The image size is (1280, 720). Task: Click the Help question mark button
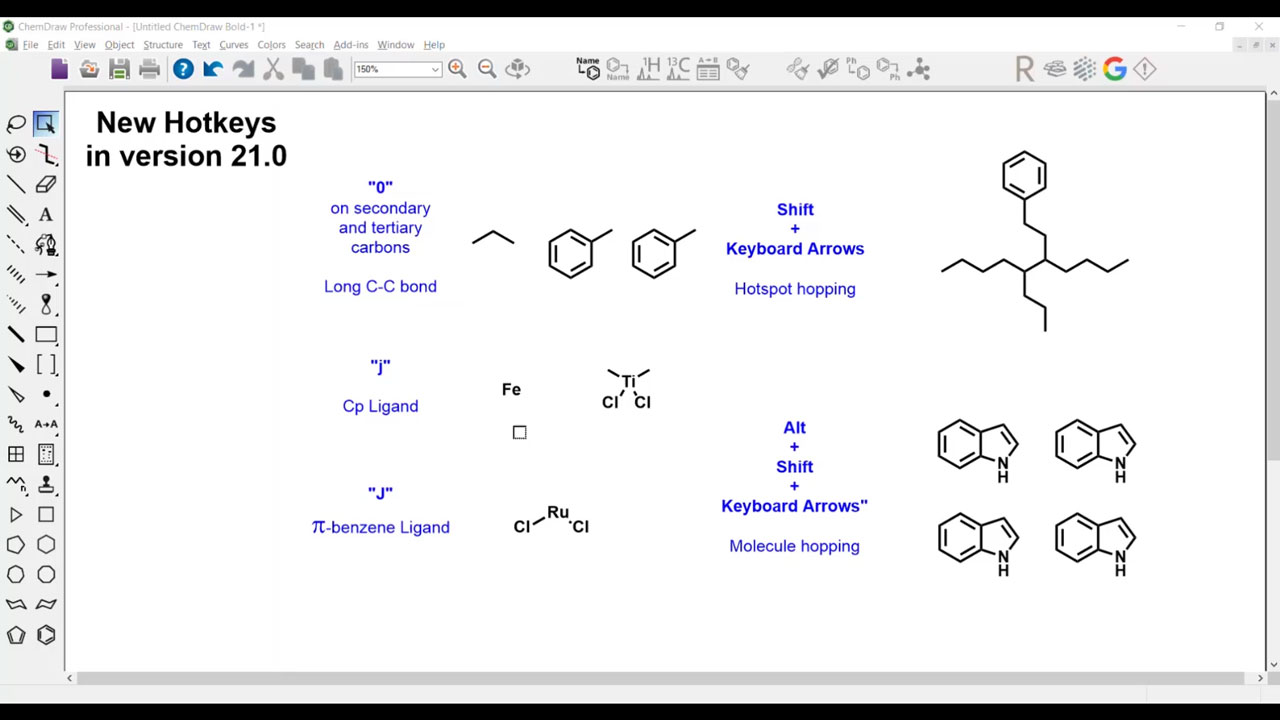[x=183, y=69]
